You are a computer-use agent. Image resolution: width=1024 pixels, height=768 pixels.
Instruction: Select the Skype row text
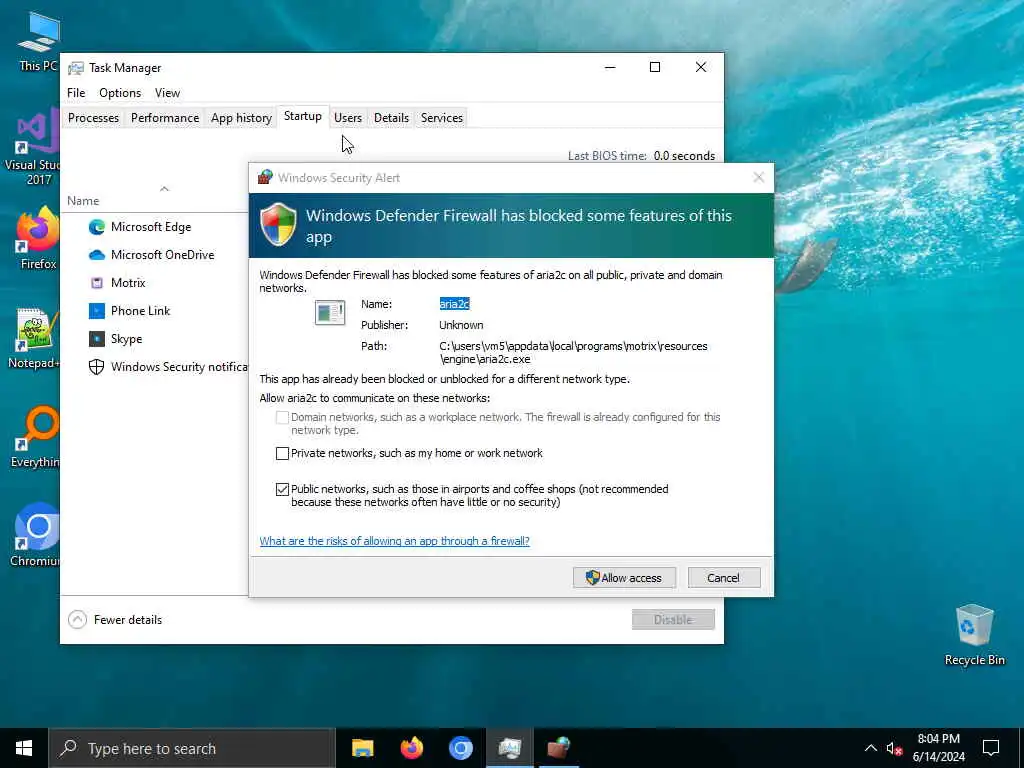127,339
